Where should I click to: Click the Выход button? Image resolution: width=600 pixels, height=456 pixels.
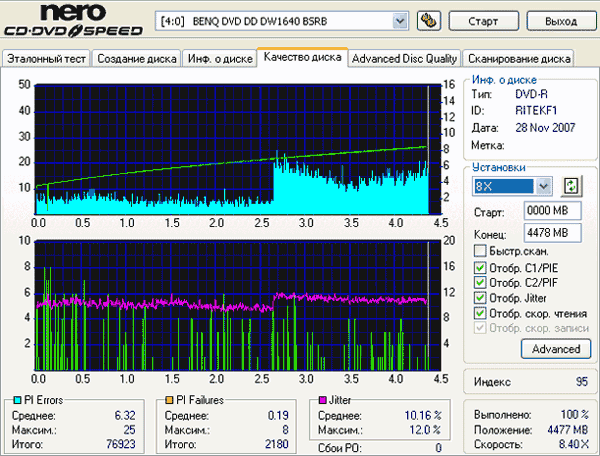[561, 21]
